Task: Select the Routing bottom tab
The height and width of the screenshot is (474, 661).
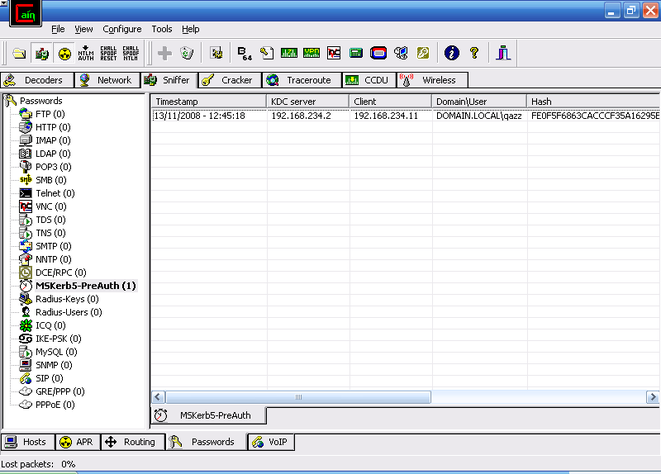Action: tap(132, 442)
